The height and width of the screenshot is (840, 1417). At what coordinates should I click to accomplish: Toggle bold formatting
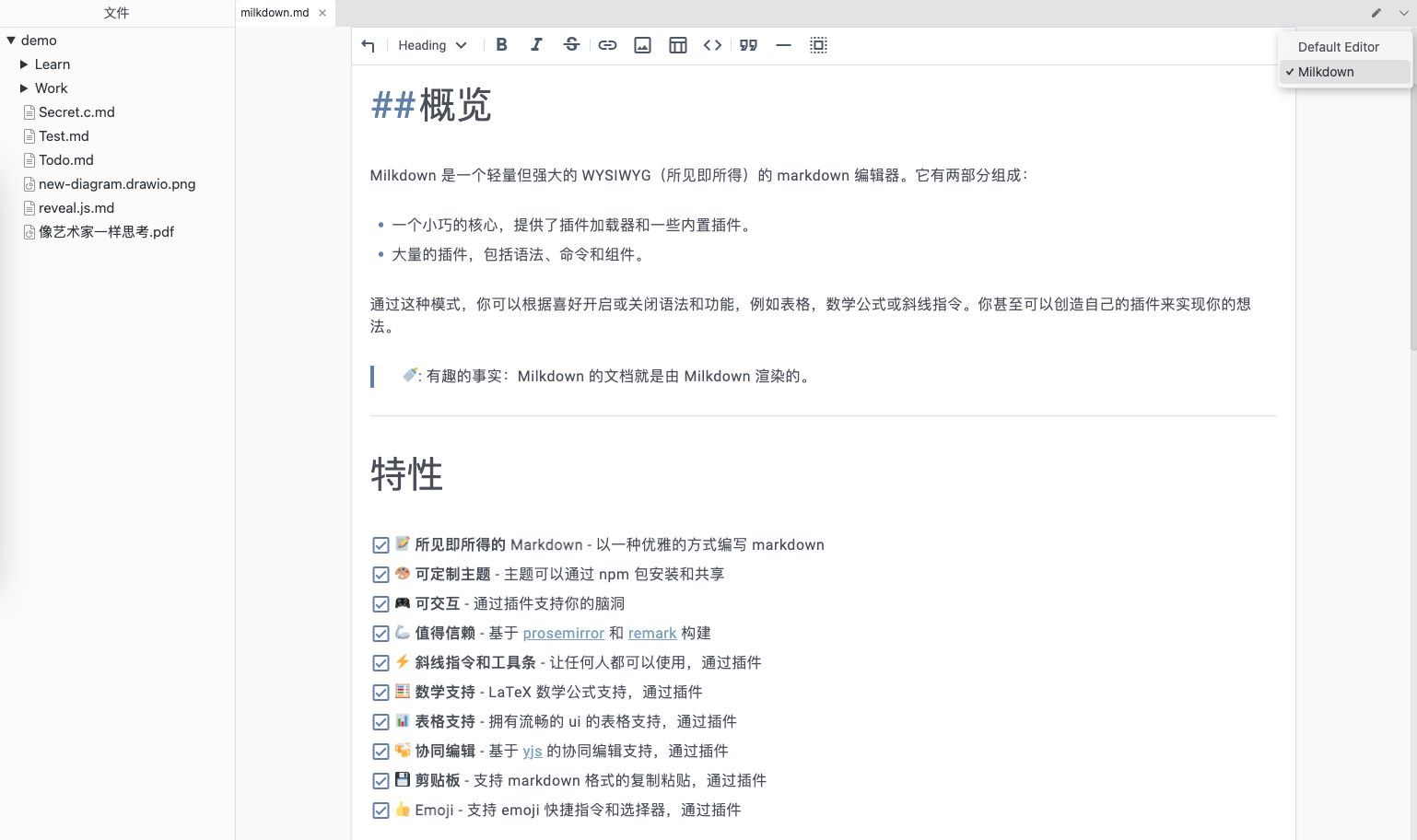coord(501,45)
